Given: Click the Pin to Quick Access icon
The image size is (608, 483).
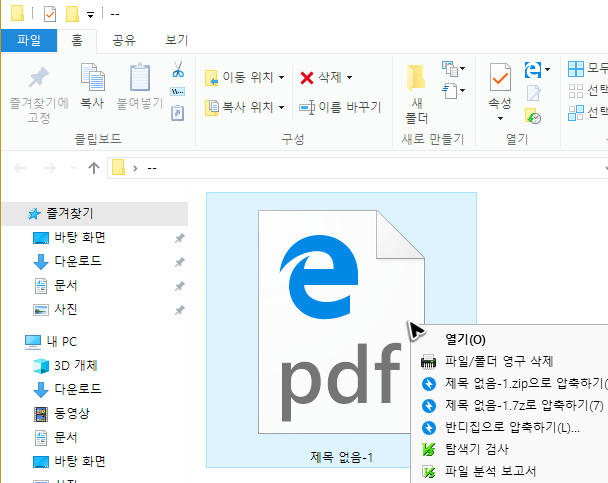Looking at the screenshot, I should pyautogui.click(x=39, y=77).
